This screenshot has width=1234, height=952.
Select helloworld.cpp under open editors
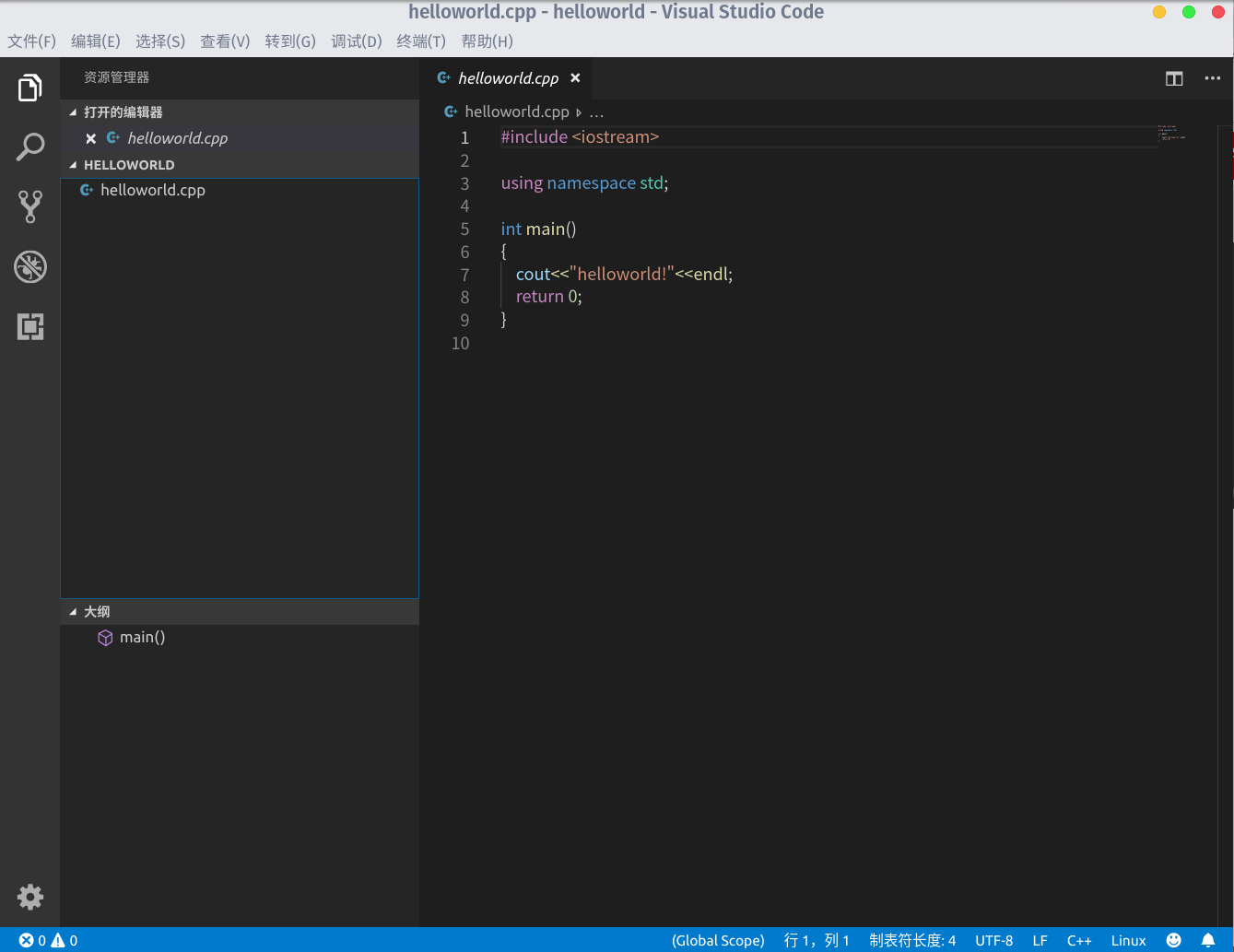240,138
